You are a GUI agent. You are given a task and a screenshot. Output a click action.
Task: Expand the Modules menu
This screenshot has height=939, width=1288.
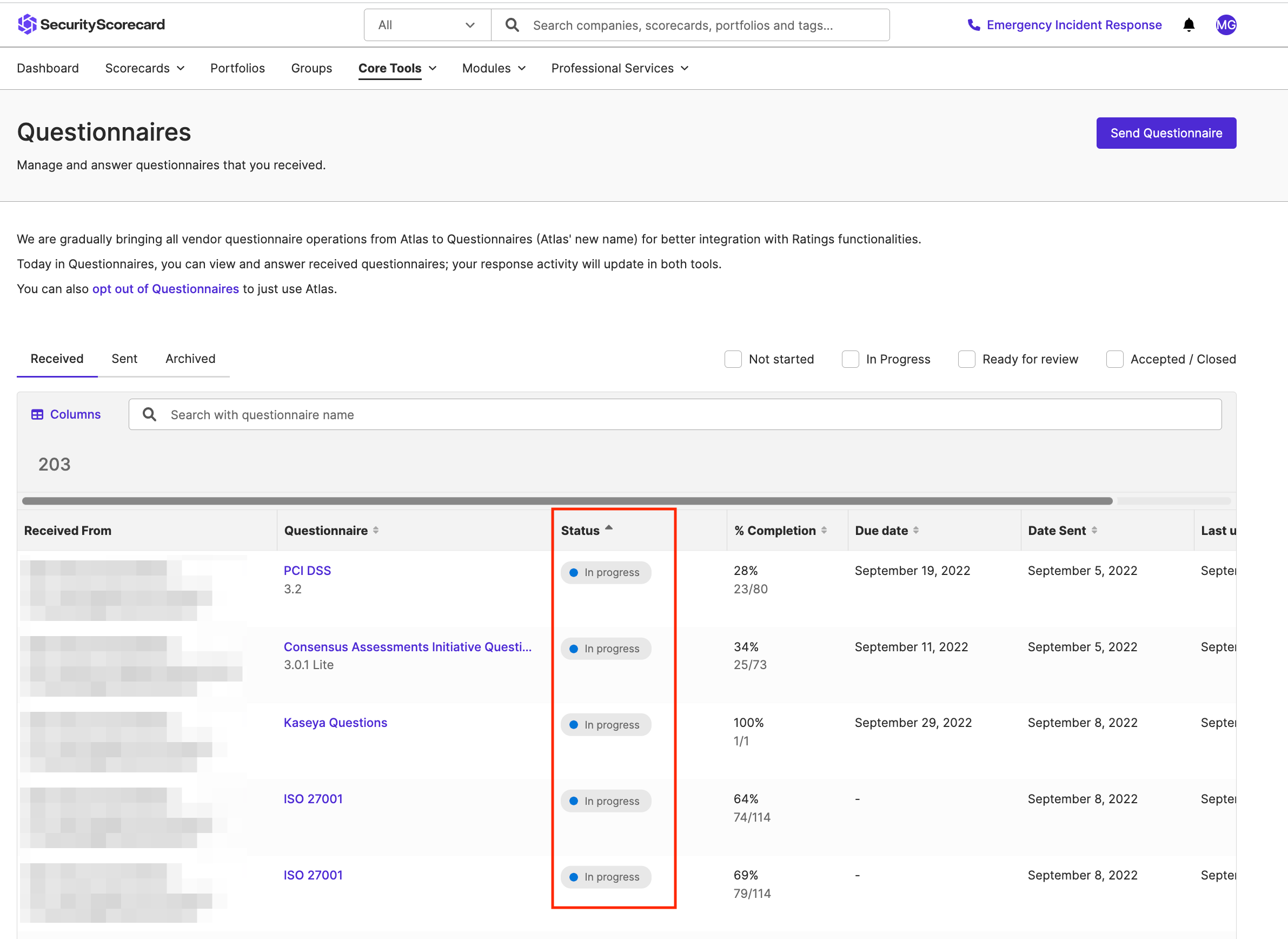pos(494,68)
